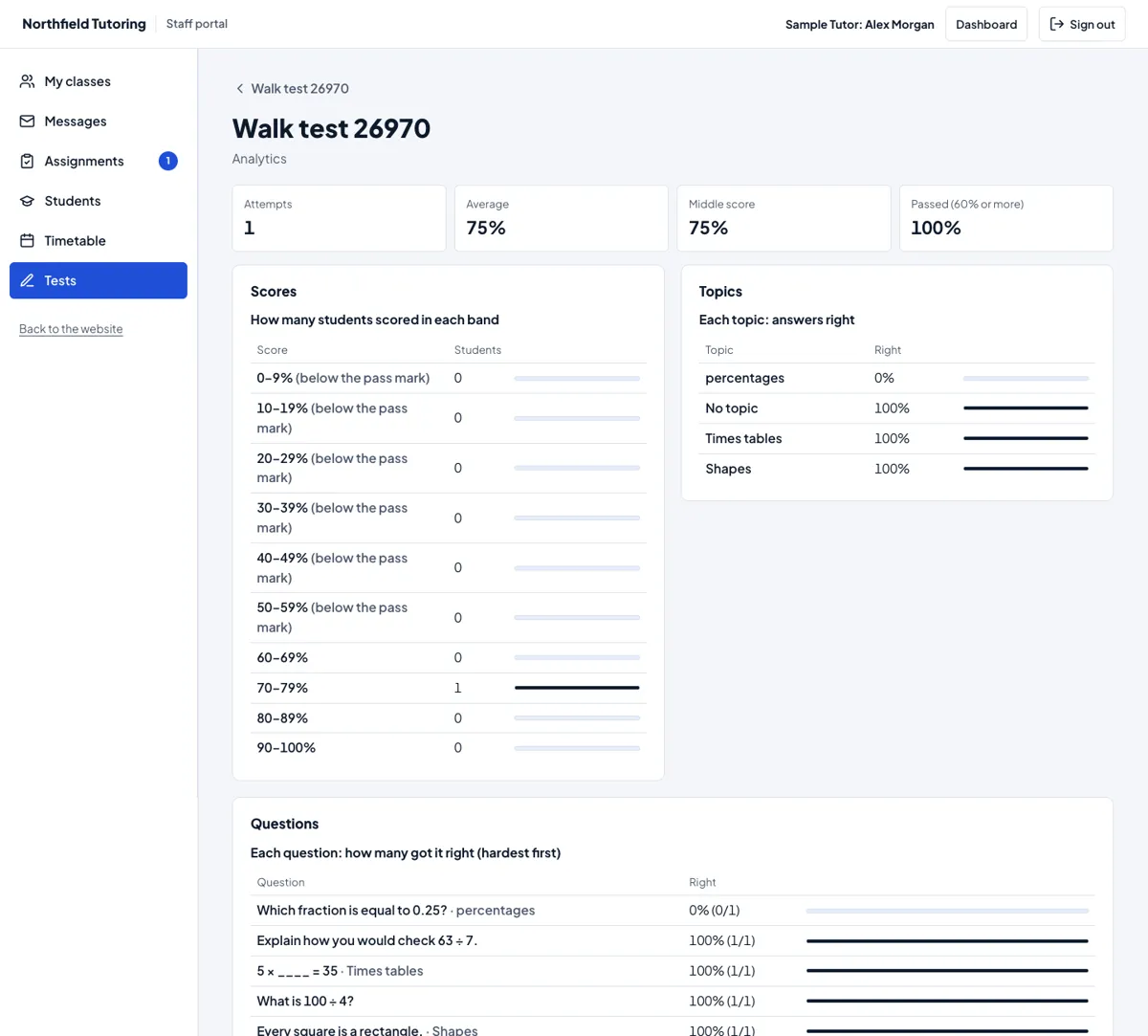Open the Dashboard button
The height and width of the screenshot is (1036, 1148).
pos(986,24)
